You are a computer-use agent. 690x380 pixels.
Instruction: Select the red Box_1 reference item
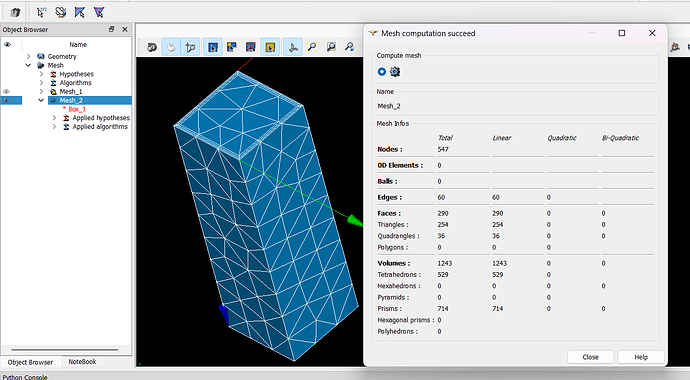[x=77, y=109]
